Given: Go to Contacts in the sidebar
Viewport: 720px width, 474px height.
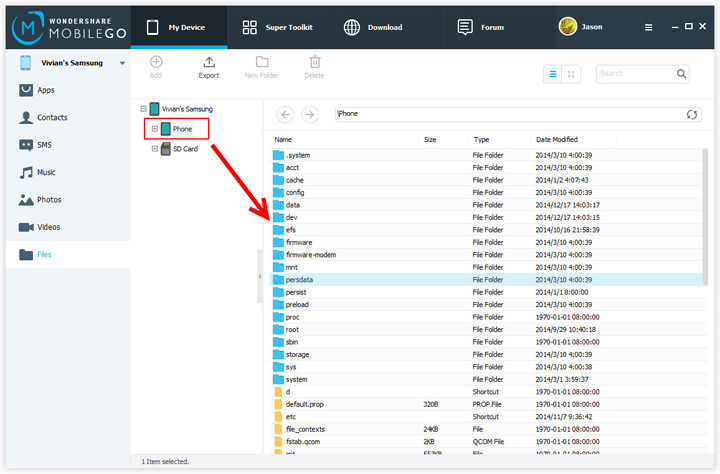Looking at the screenshot, I should click(68, 118).
